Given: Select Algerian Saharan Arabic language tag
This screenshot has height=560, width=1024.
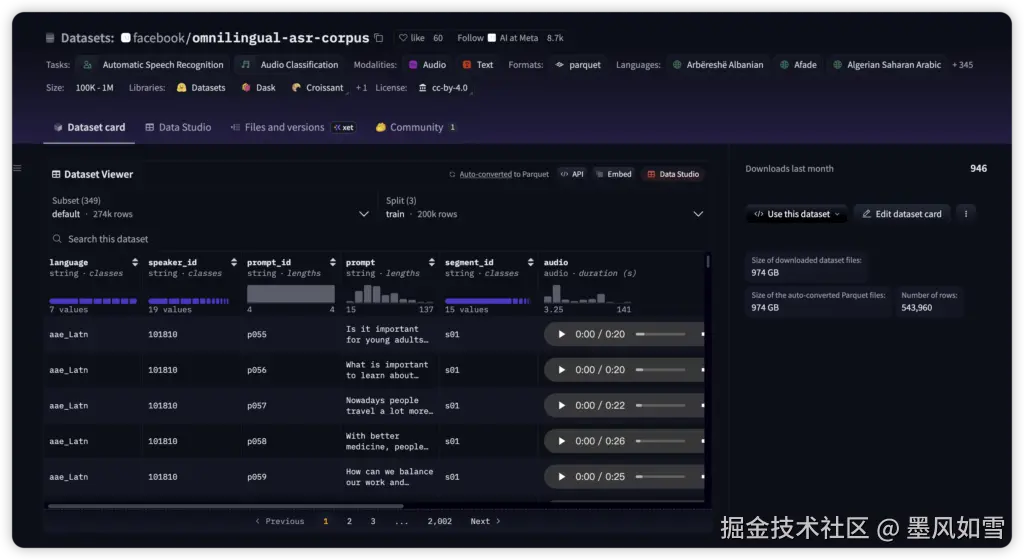Looking at the screenshot, I should click(x=887, y=65).
